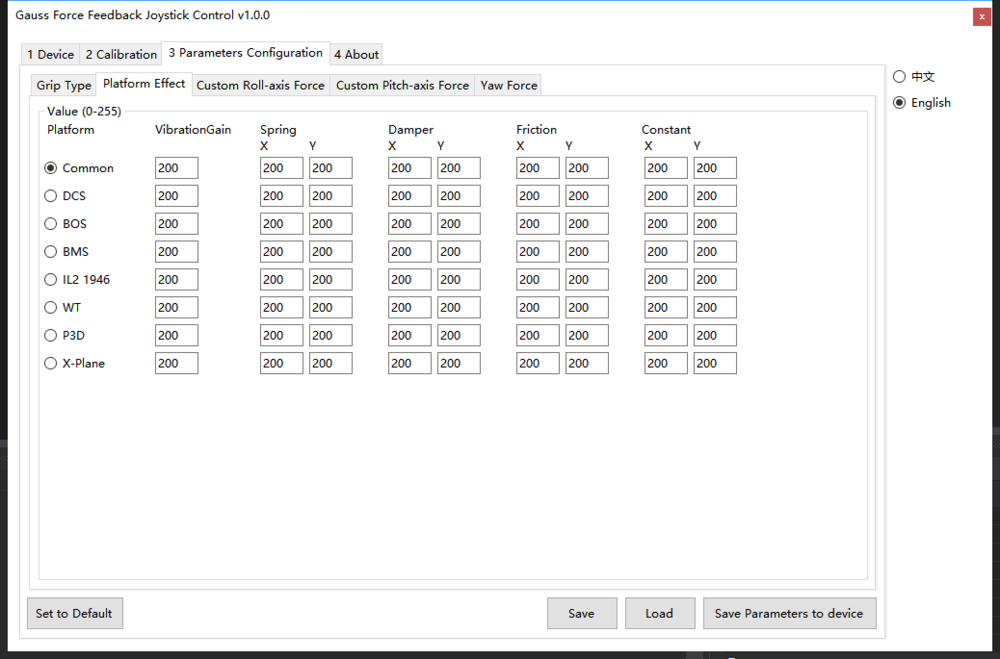Screen dimensions: 1000x659
Task: Switch to the 2 Calibration tab
Action: coord(121,54)
